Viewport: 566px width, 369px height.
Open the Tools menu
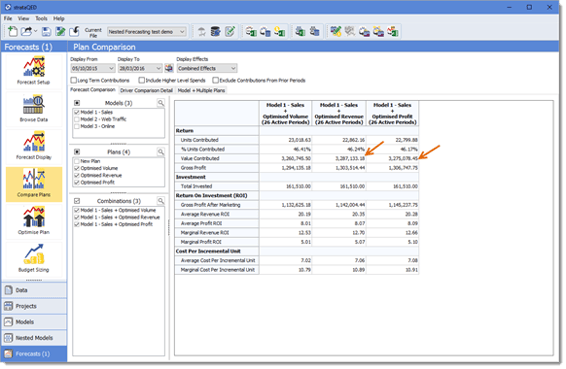click(41, 18)
